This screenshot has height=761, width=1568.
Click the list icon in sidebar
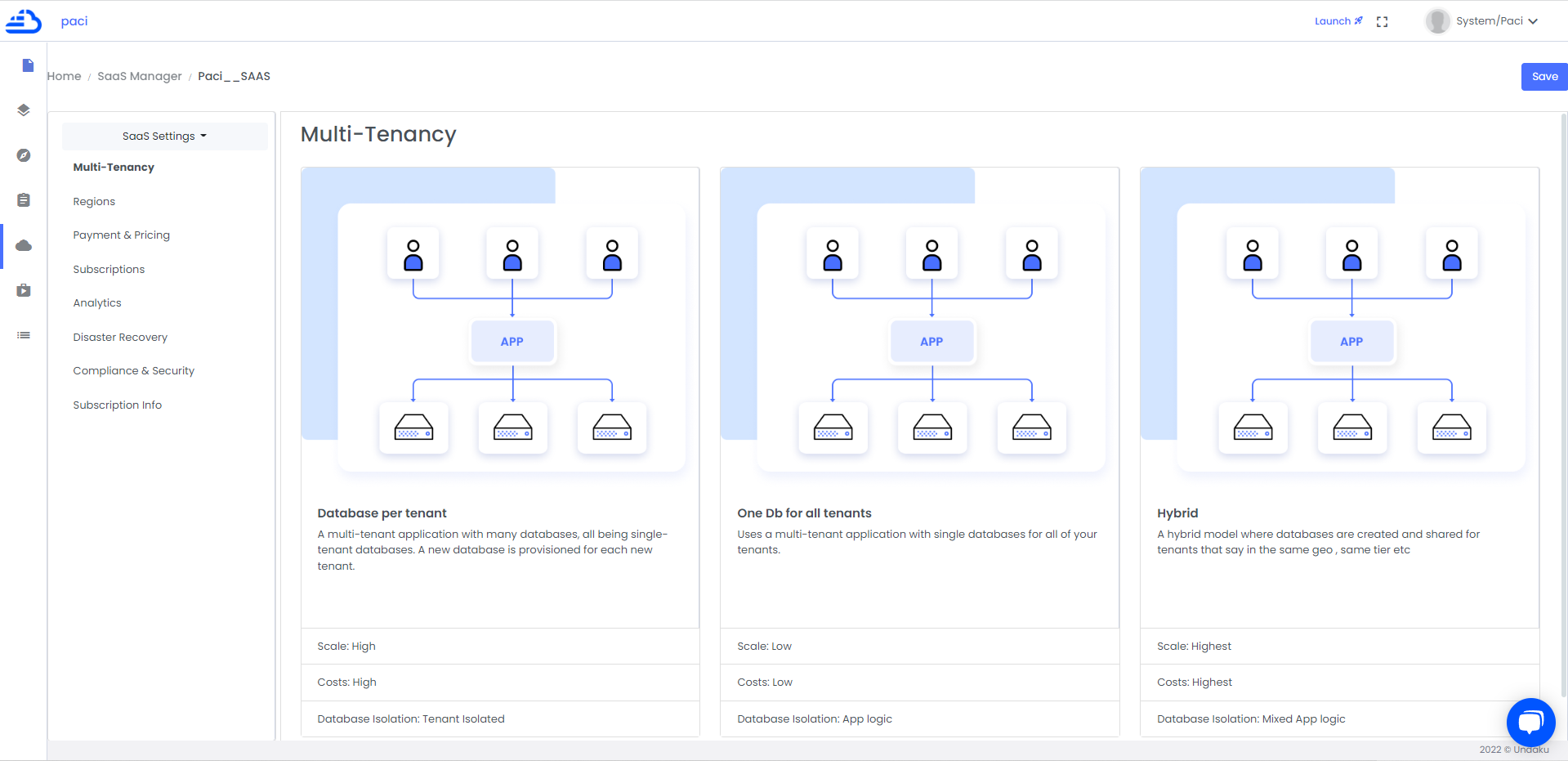click(x=24, y=335)
